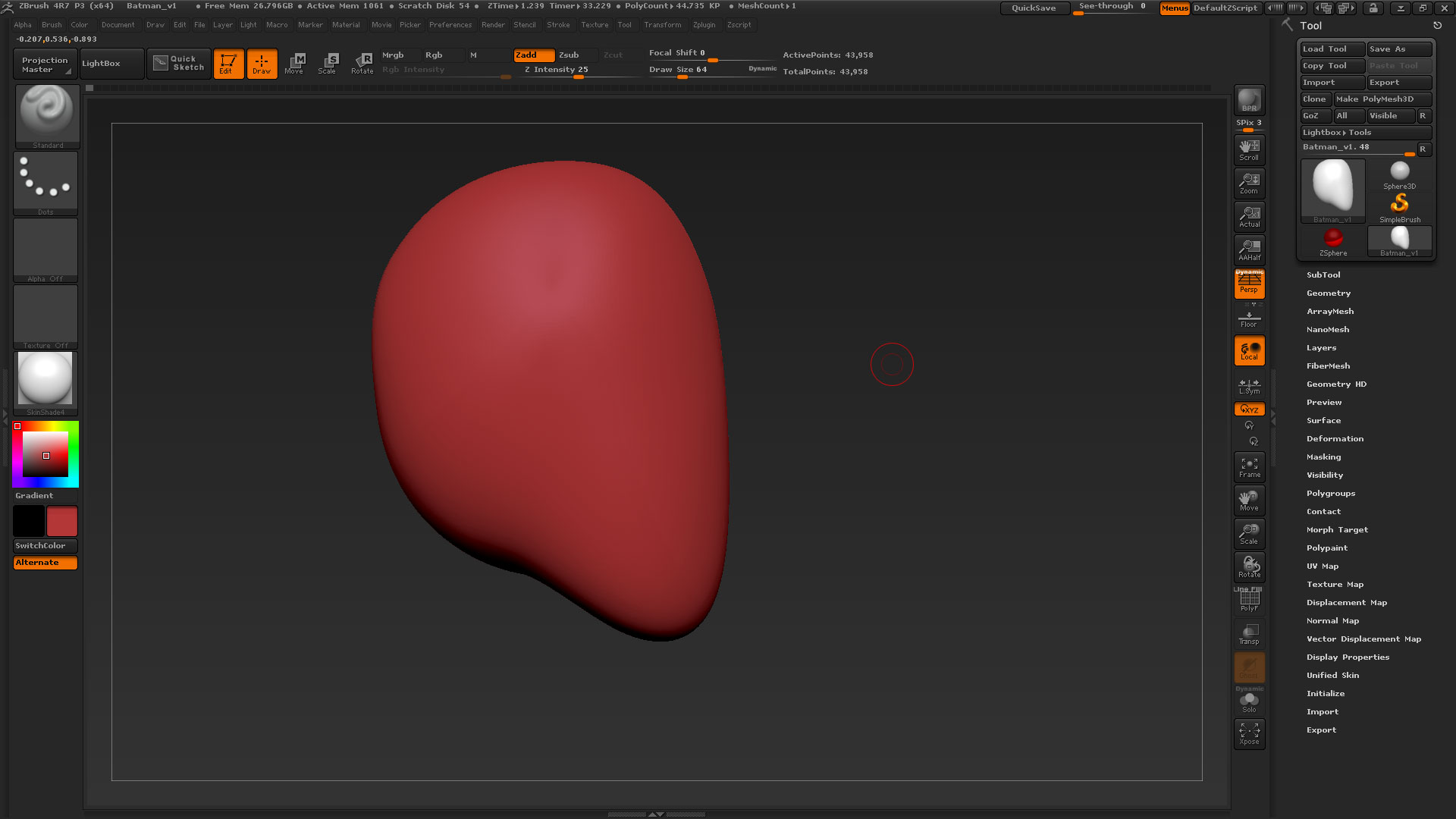
Task: Open the Transform menu
Action: click(x=663, y=25)
